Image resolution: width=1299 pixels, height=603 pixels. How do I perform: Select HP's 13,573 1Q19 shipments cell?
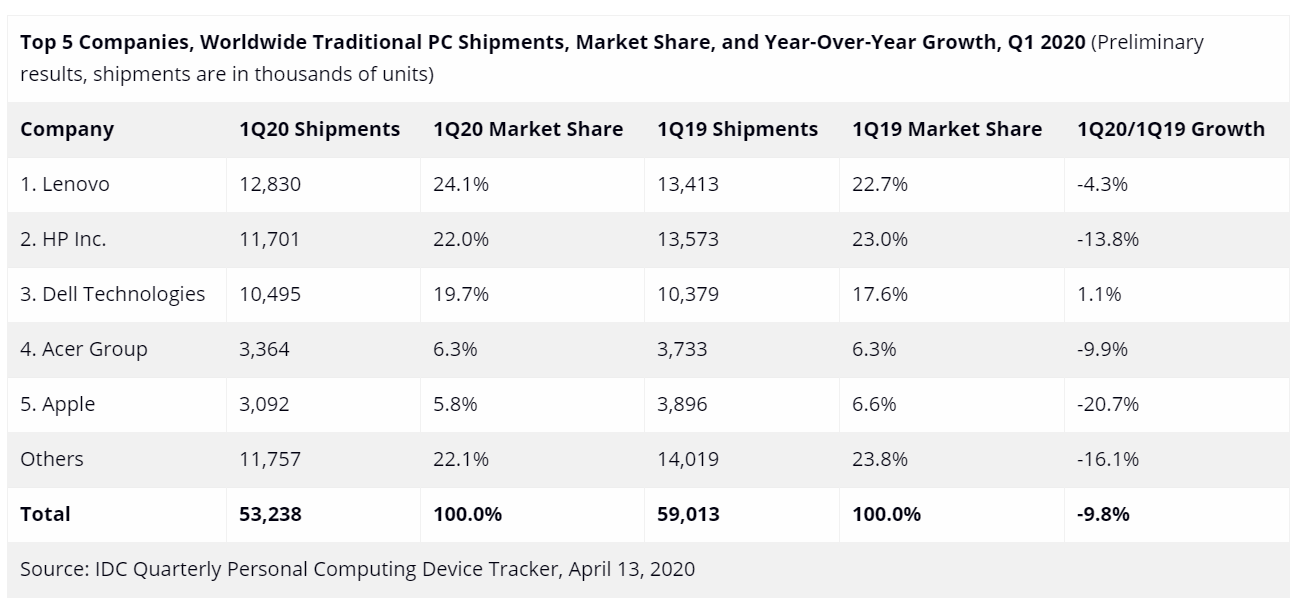point(688,239)
